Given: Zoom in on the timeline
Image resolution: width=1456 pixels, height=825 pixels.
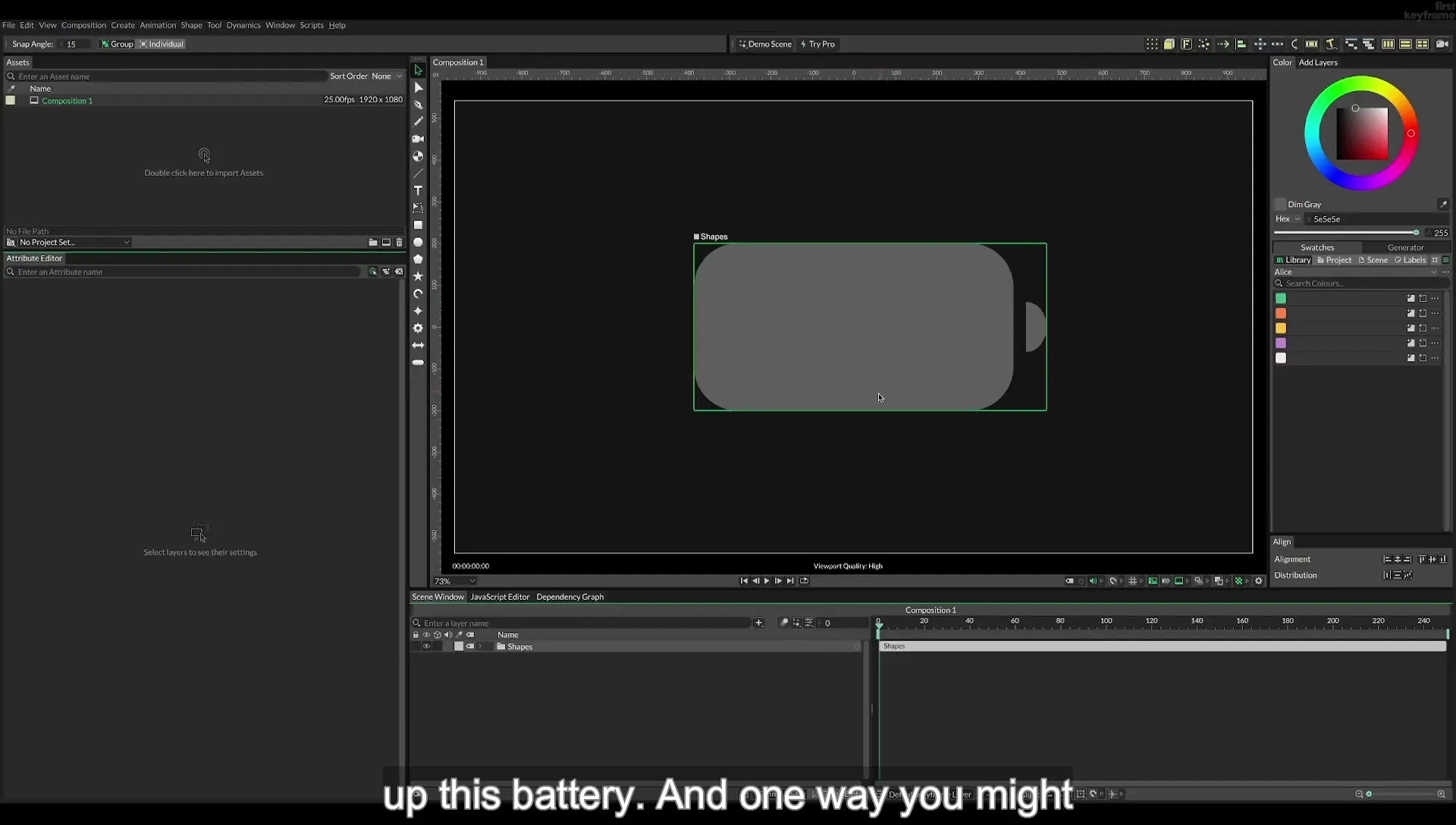Looking at the screenshot, I should pyautogui.click(x=1441, y=794).
